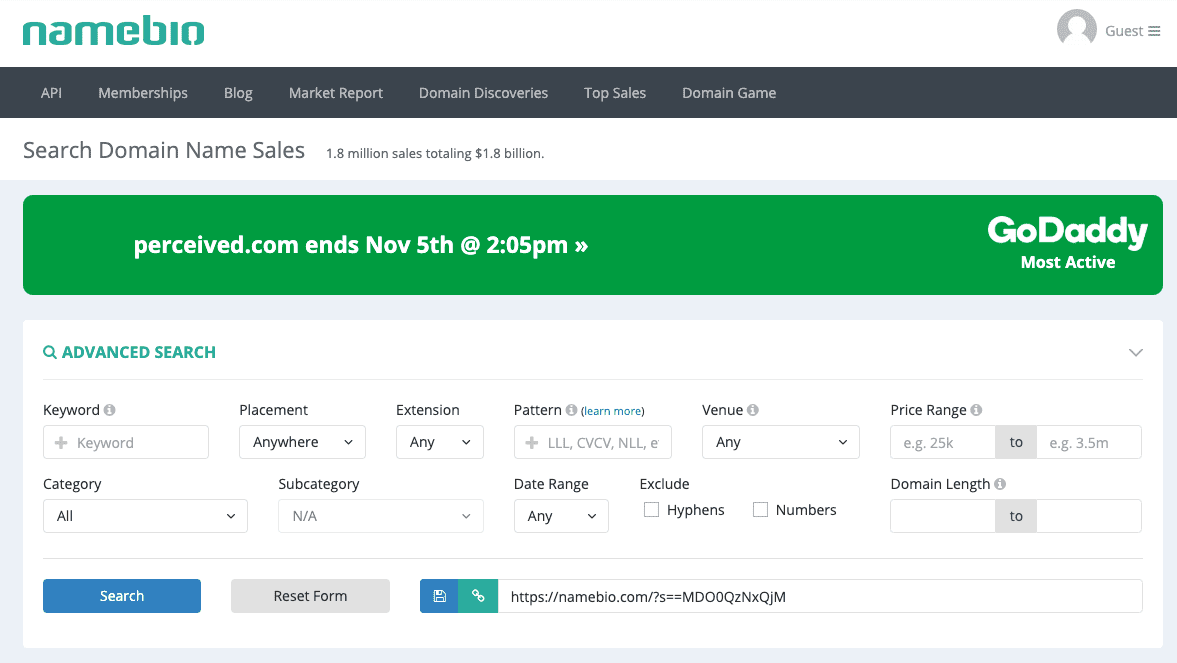Follow the Pattern learn more link
Screen dimensions: 1177x663
pos(613,411)
